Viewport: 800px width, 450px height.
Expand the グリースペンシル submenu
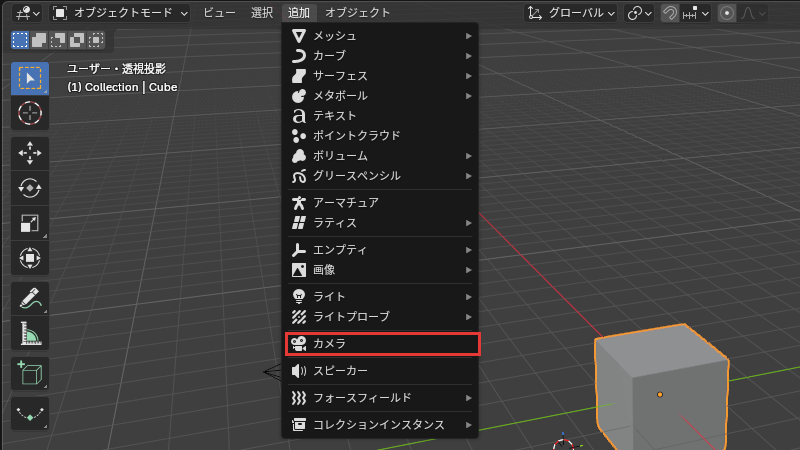(381, 176)
